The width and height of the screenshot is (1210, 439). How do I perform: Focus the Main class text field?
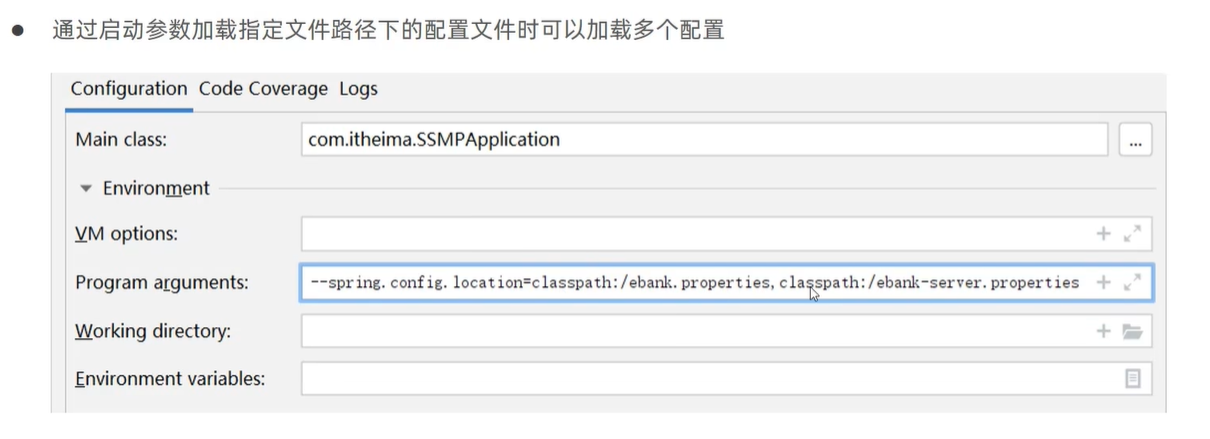click(700, 140)
